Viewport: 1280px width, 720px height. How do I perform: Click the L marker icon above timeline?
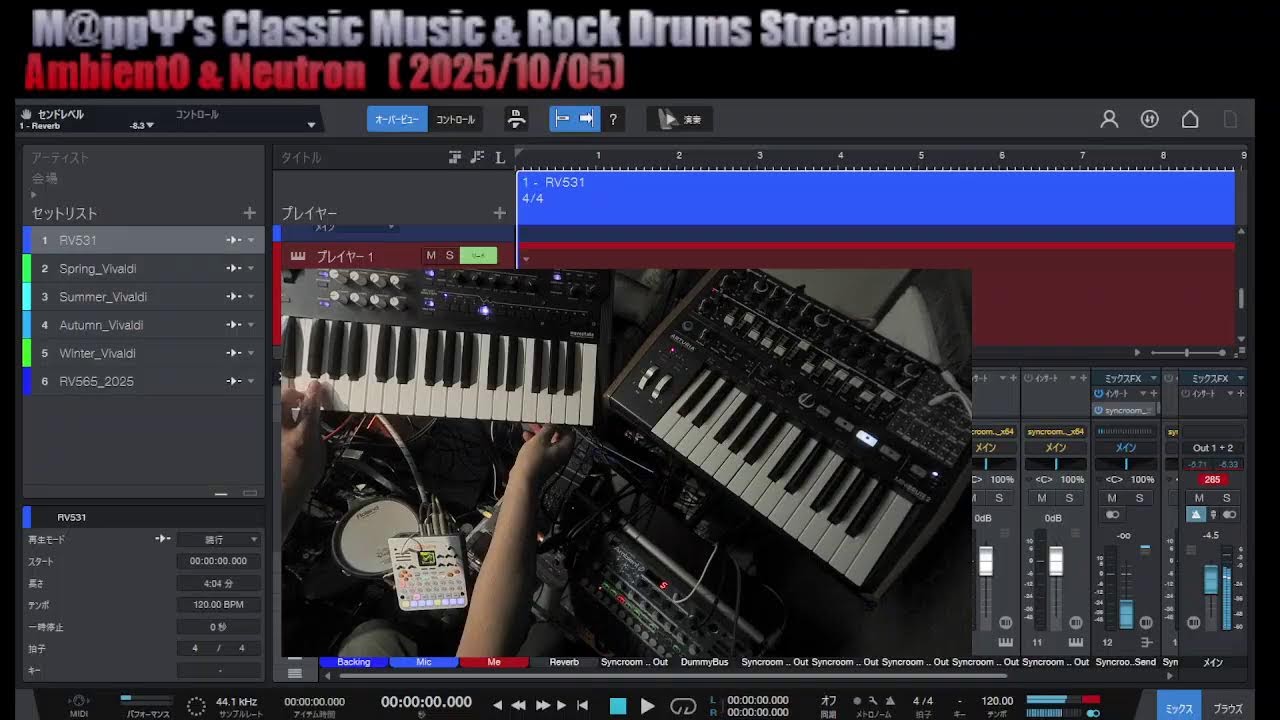pos(500,157)
